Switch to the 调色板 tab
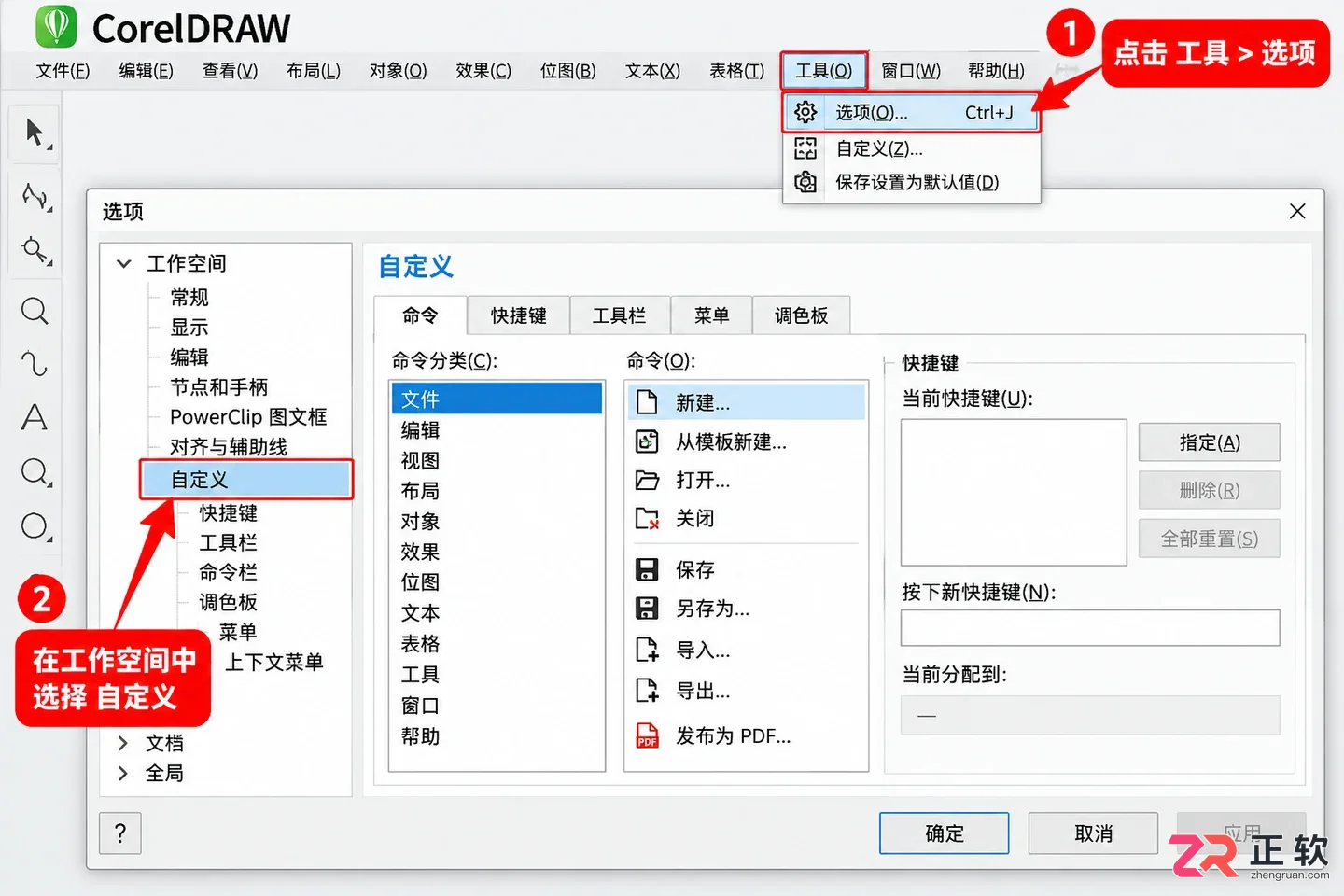The width and height of the screenshot is (1344, 896). click(801, 315)
